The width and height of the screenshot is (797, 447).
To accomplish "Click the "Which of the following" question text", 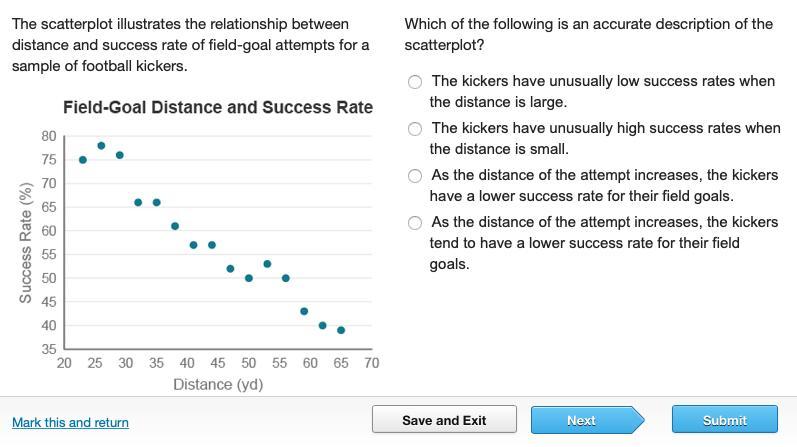I will click(588, 34).
